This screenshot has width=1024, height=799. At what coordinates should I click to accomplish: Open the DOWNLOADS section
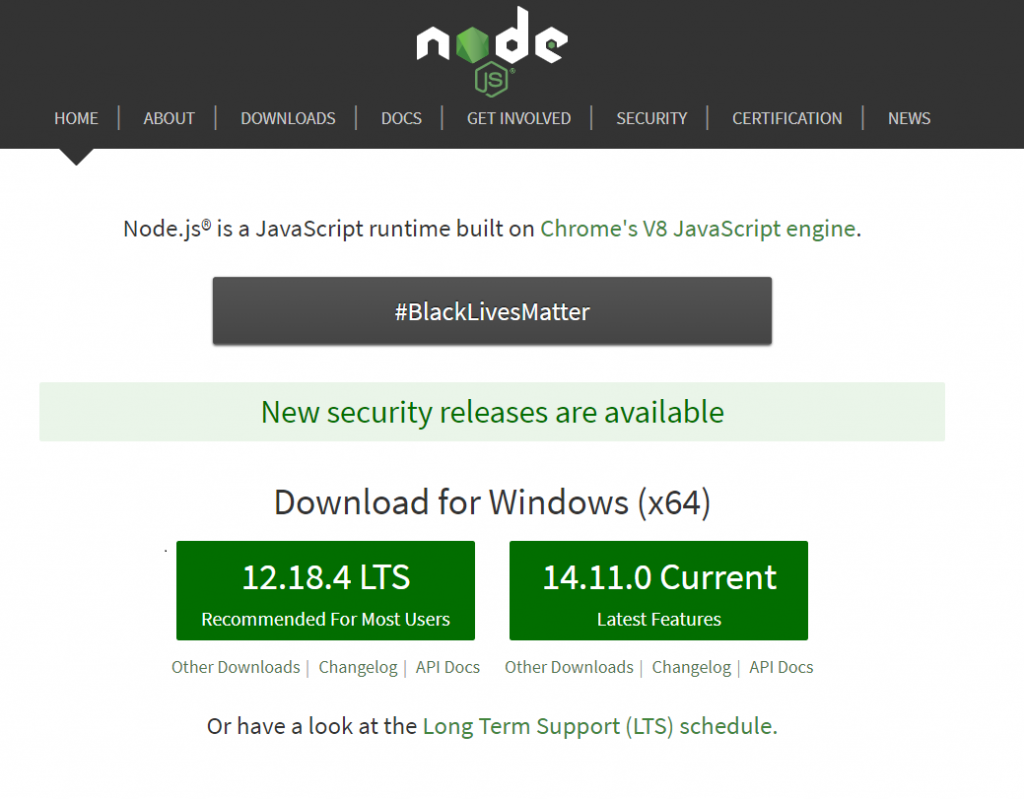(x=288, y=118)
